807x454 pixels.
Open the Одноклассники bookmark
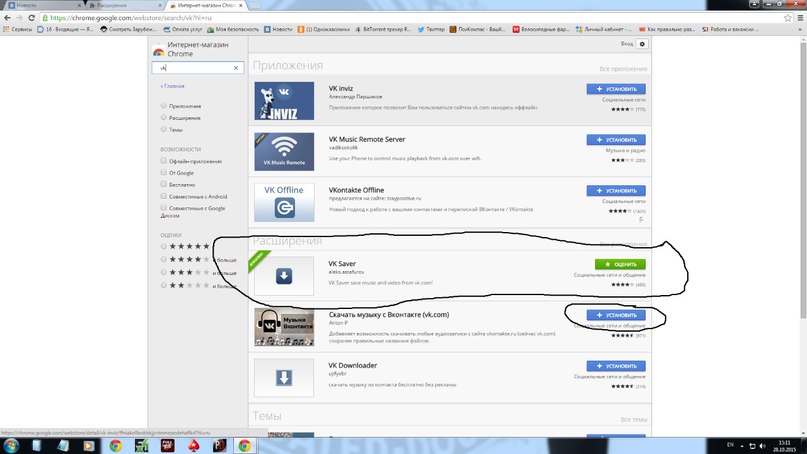tap(324, 29)
